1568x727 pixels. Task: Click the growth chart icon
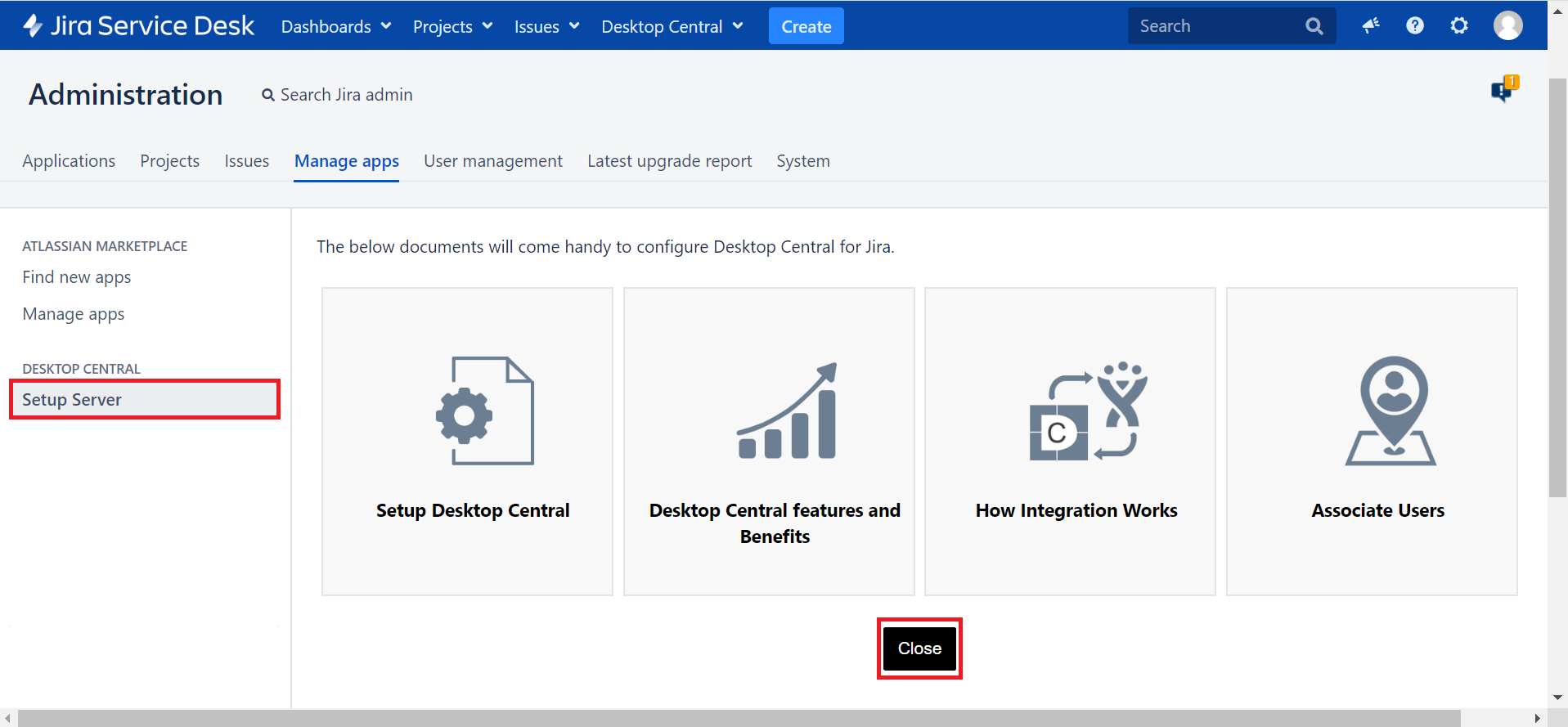[787, 411]
